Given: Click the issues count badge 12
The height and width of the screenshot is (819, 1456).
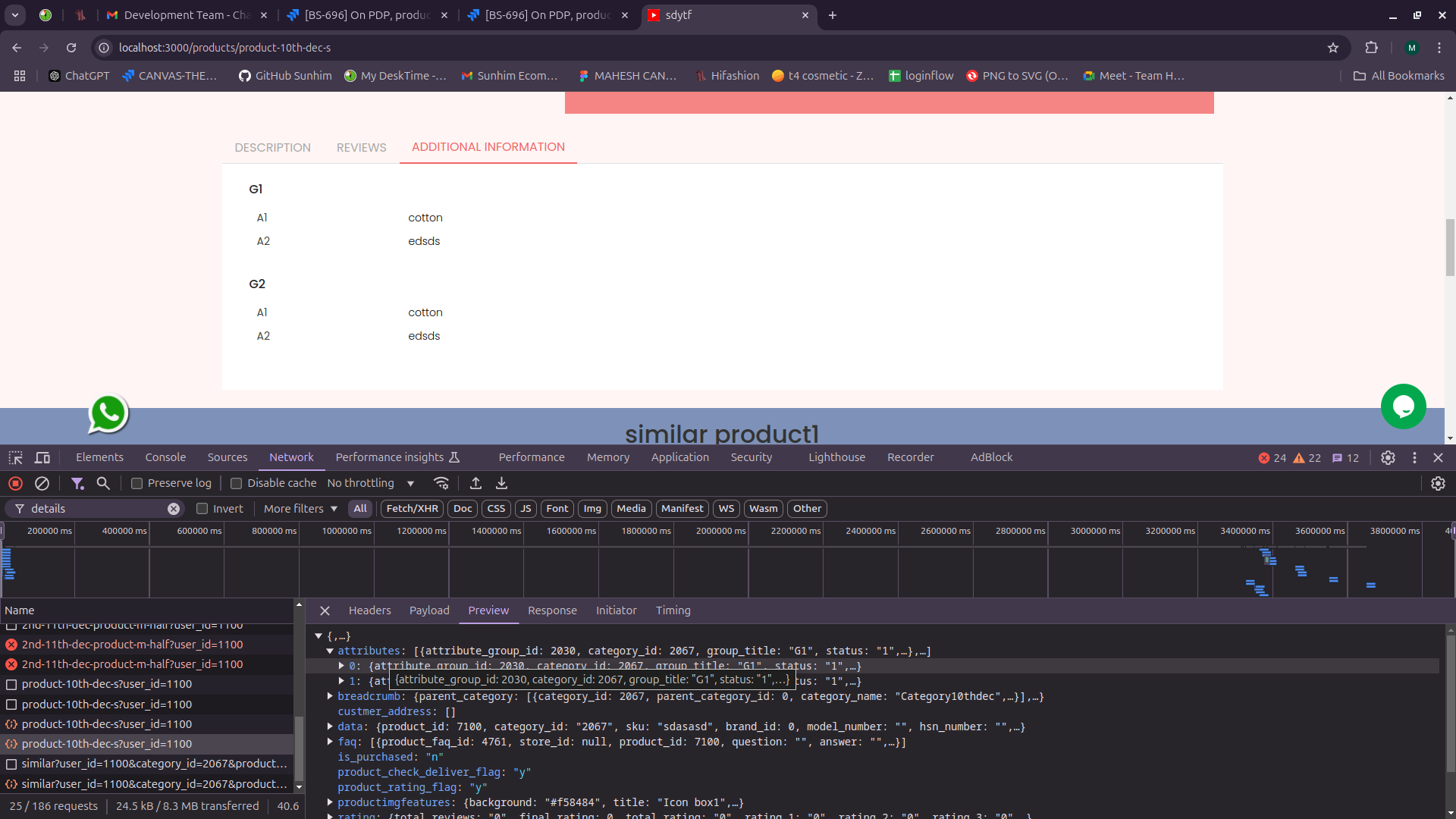Looking at the screenshot, I should click(1345, 458).
